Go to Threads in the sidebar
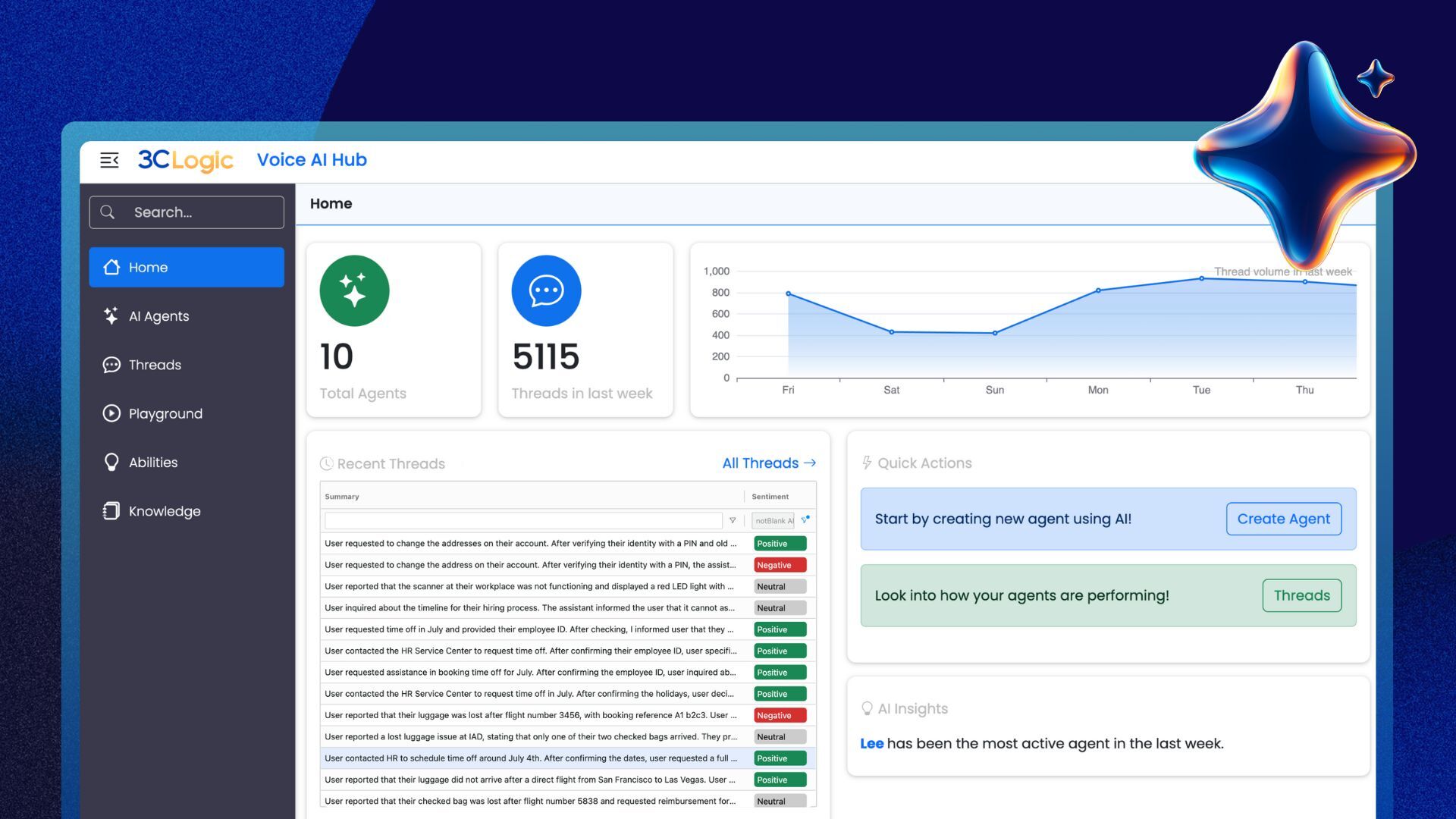This screenshot has width=1456, height=819. (x=155, y=365)
